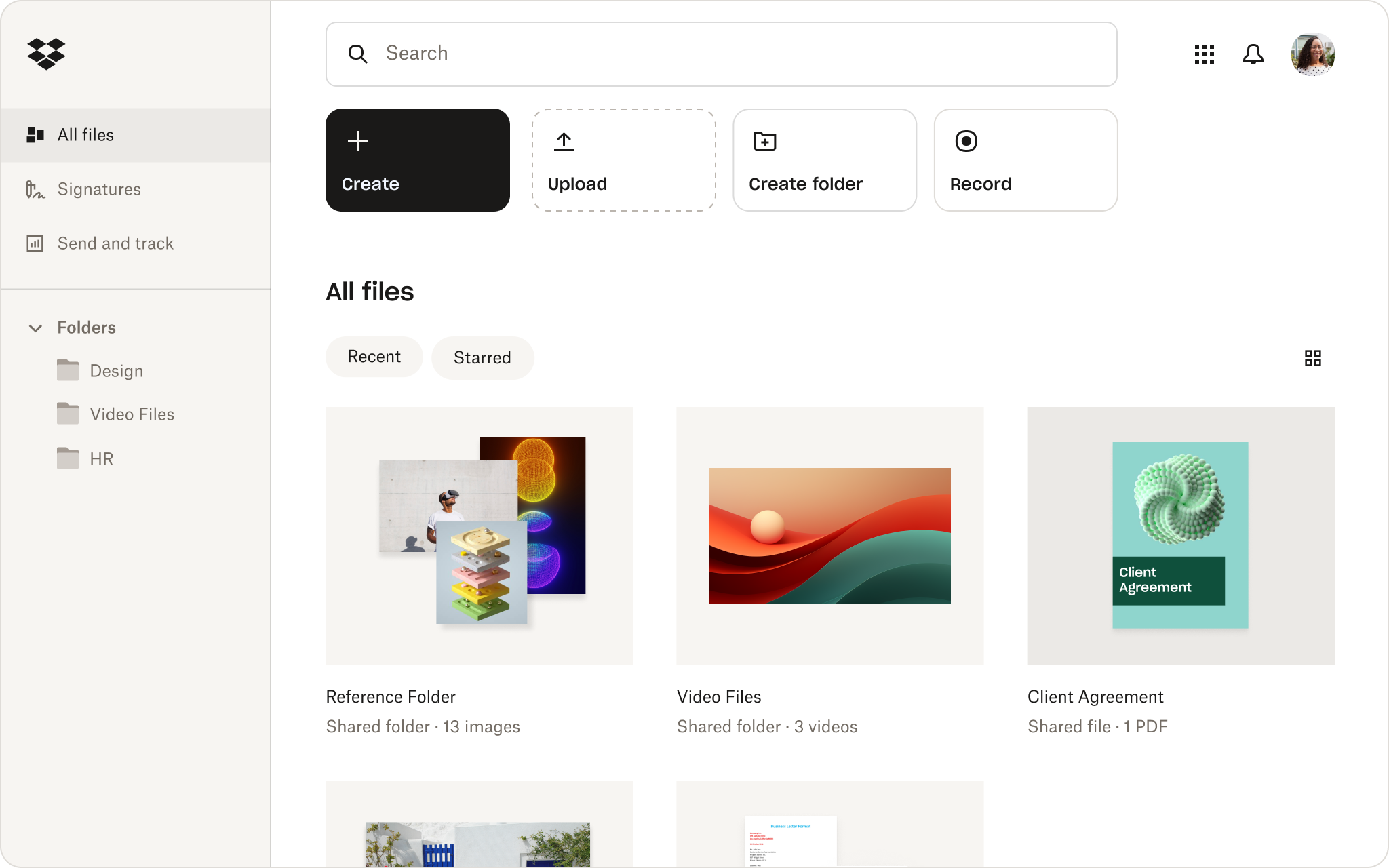Click the HR folder in sidebar

click(x=100, y=459)
